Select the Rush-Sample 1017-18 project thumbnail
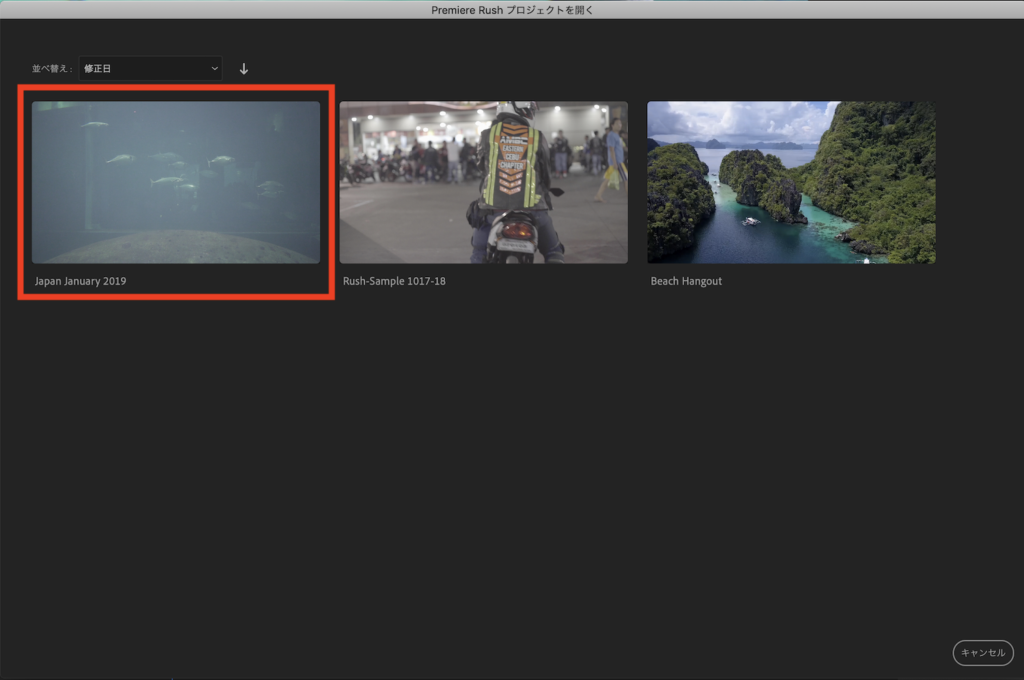 click(x=483, y=182)
